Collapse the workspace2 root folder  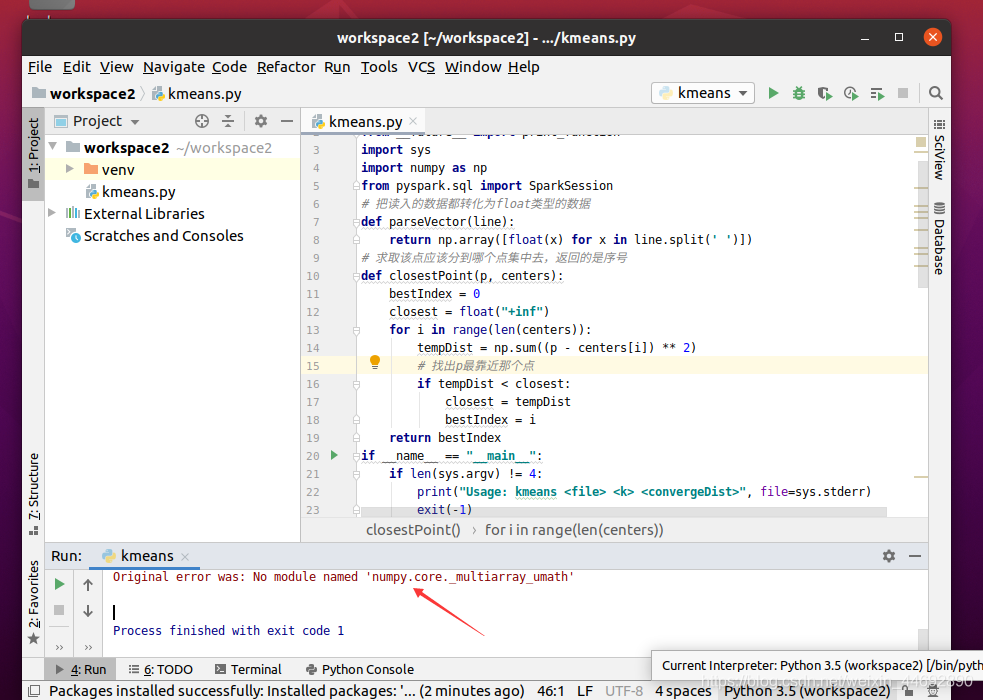[x=53, y=147]
